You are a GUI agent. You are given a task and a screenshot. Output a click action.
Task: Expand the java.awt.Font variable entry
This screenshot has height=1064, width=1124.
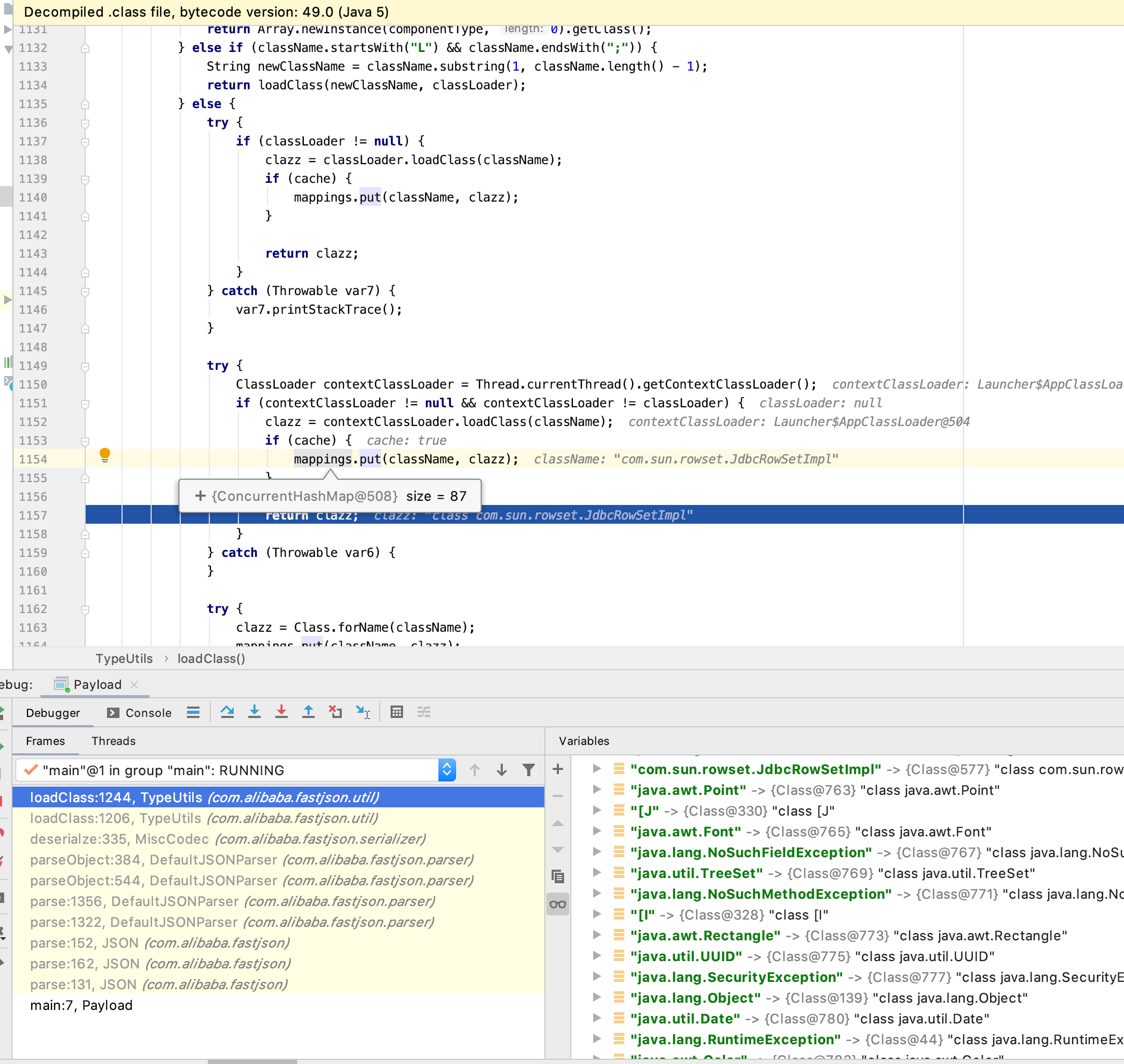click(597, 831)
